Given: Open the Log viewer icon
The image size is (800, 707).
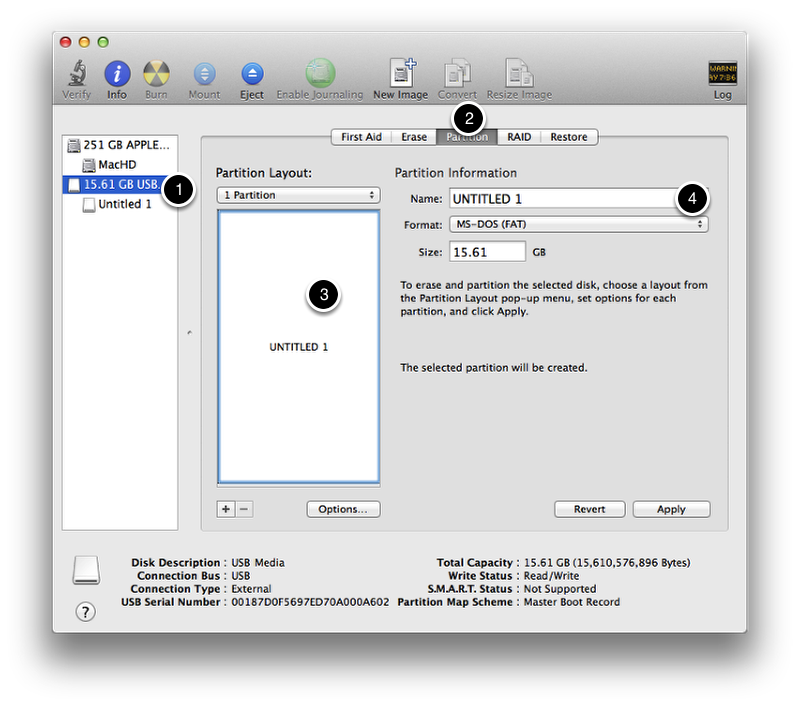Looking at the screenshot, I should (722, 74).
